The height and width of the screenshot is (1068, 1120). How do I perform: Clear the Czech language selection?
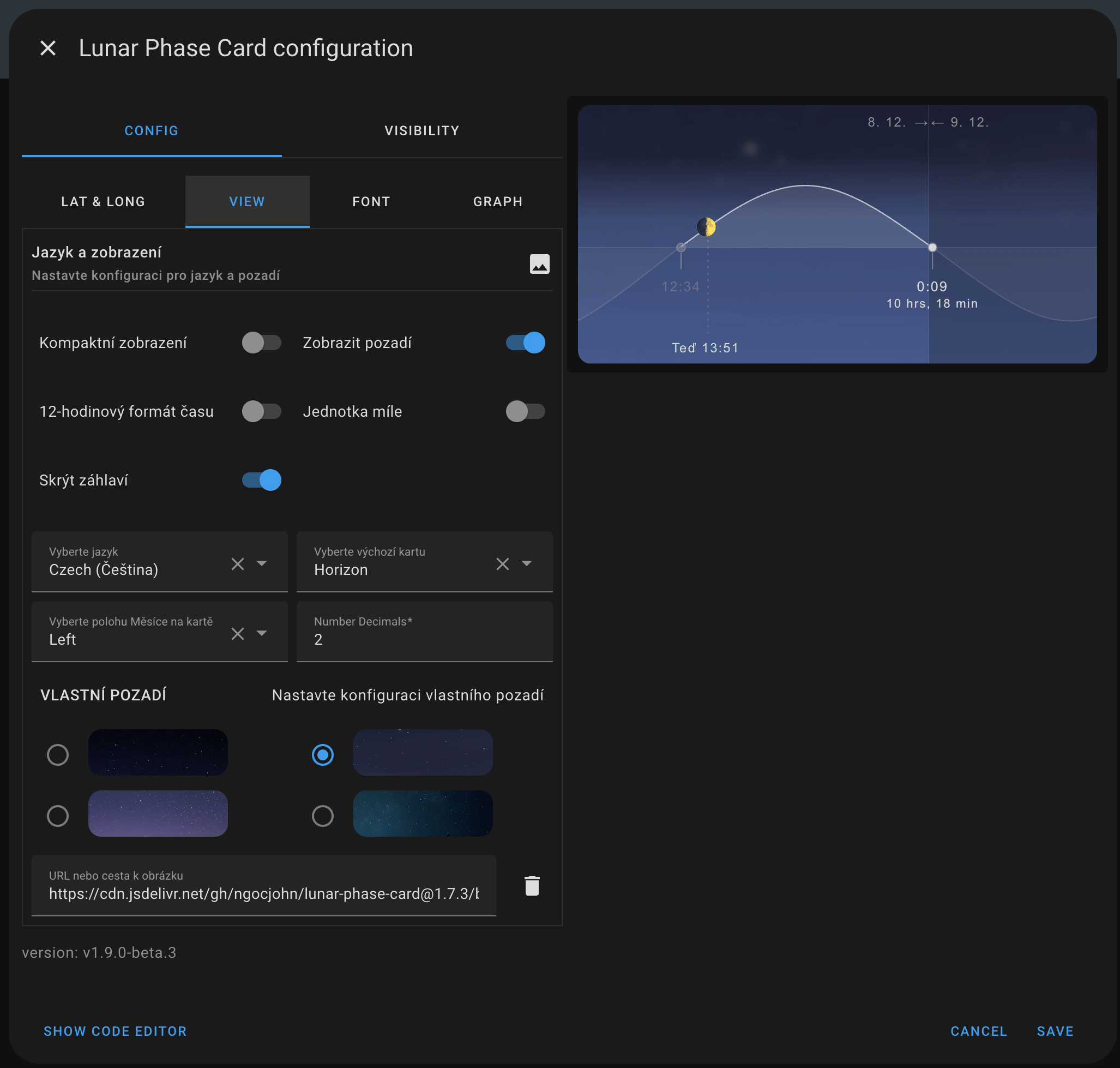tap(237, 563)
